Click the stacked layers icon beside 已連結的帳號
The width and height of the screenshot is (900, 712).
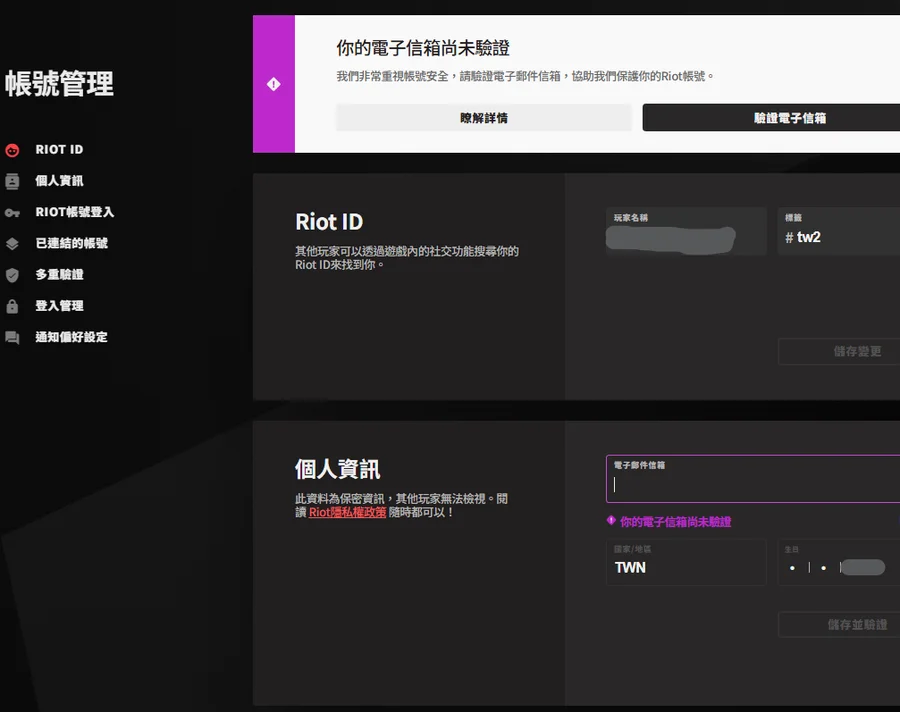[x=12, y=244]
